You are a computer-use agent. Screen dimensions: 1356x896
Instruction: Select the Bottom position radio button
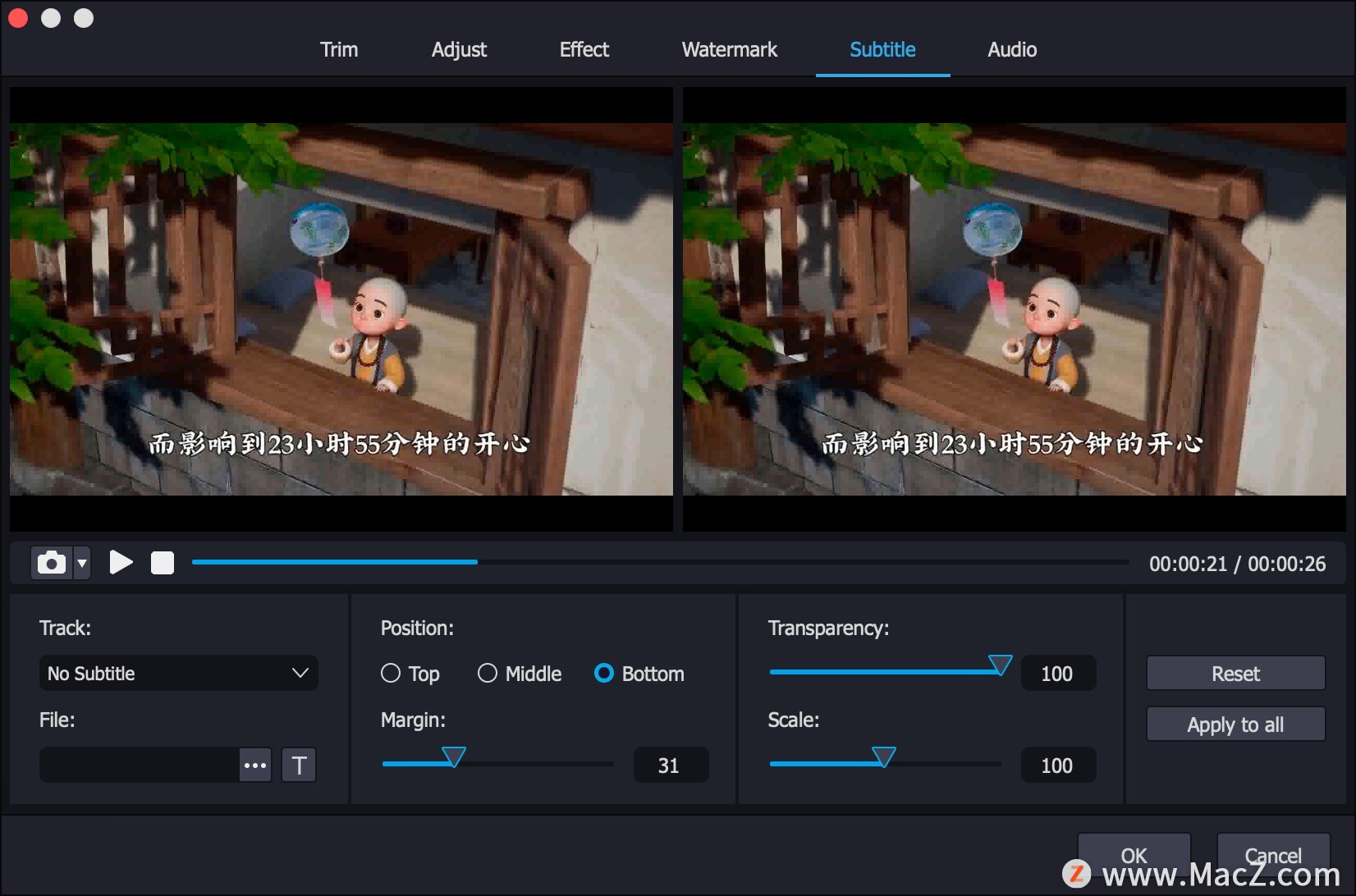click(x=604, y=674)
